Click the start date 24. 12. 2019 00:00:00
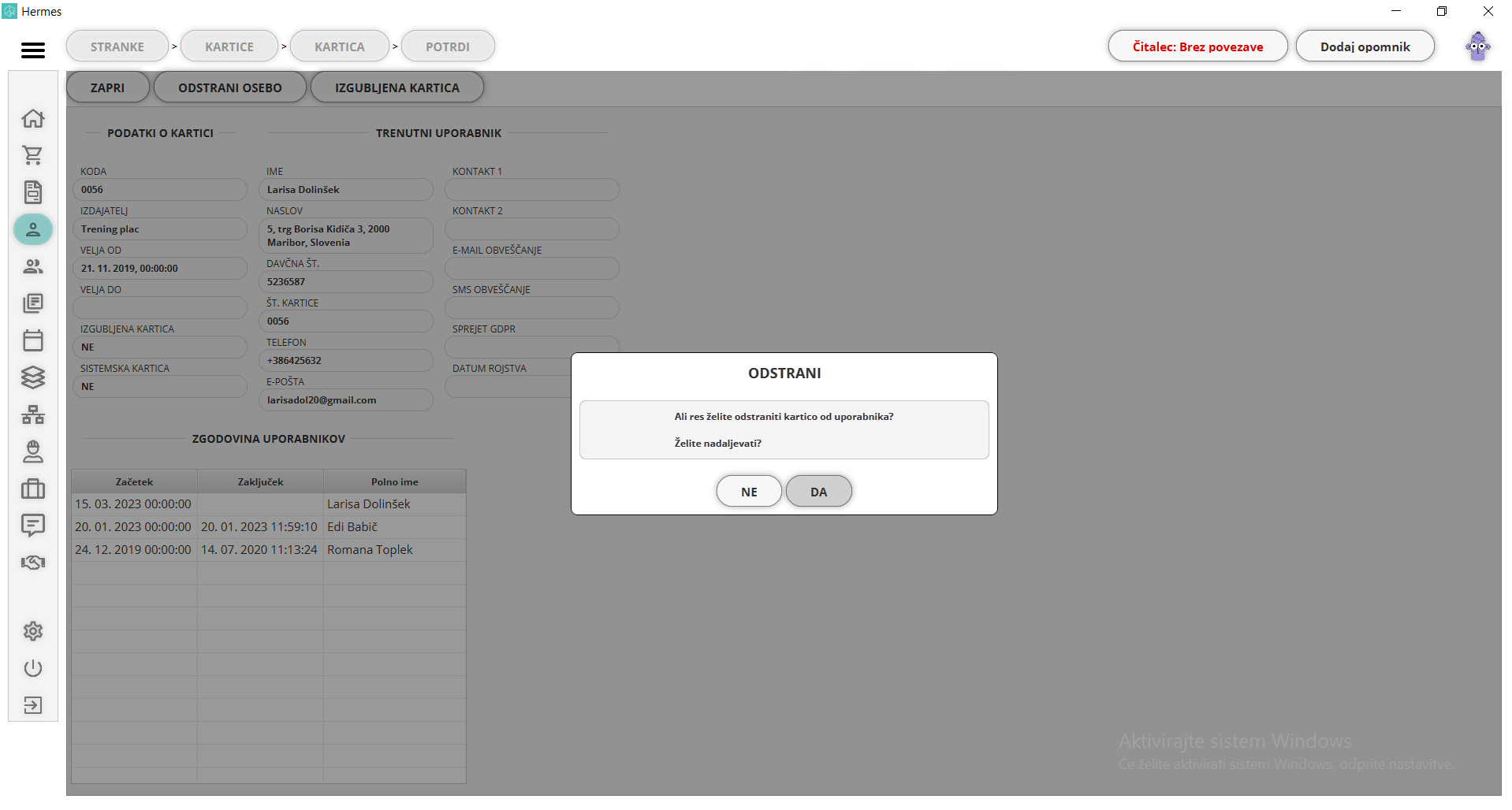The width and height of the screenshot is (1512, 810). 133,550
